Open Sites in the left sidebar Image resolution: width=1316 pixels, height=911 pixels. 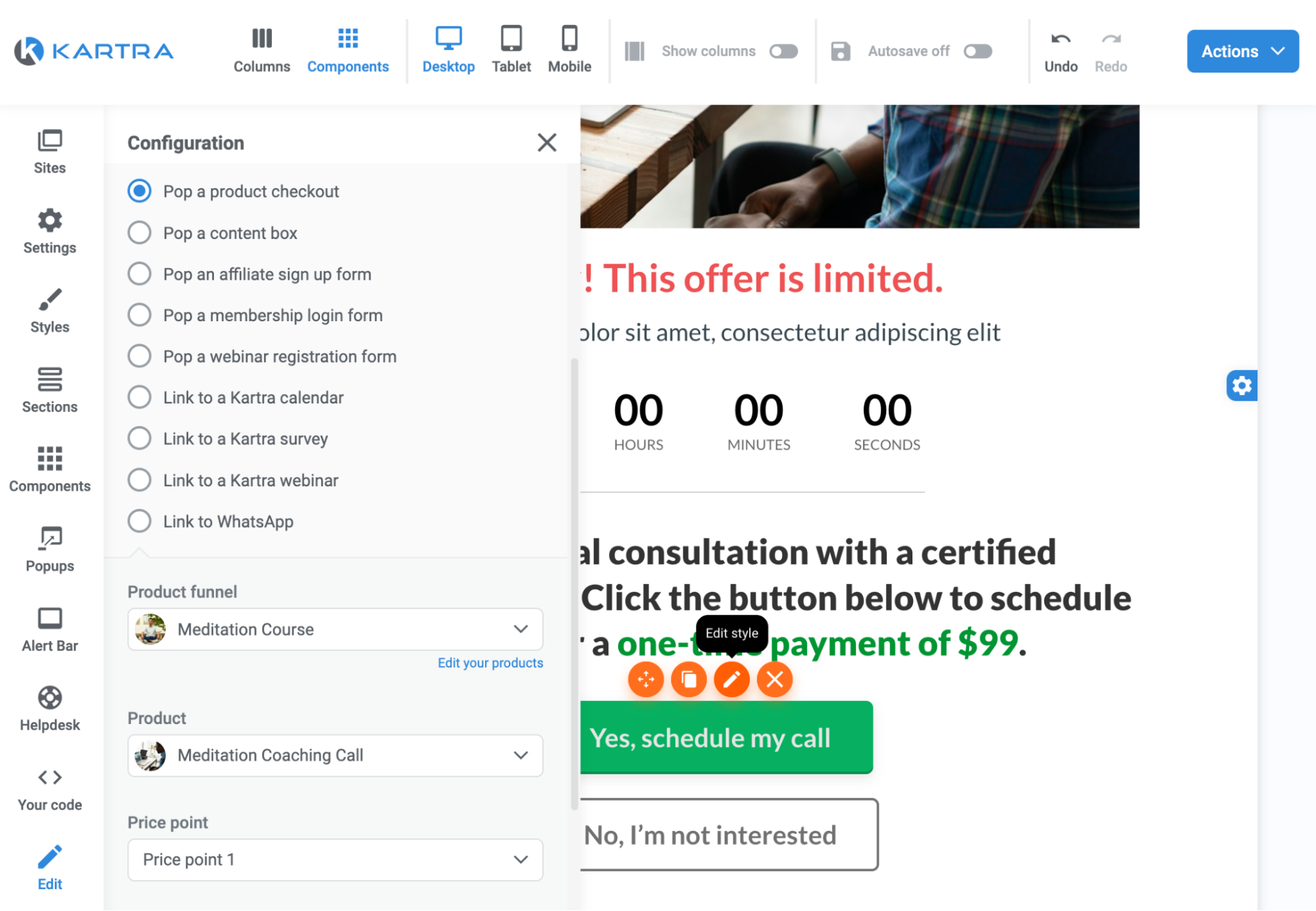[x=50, y=152]
